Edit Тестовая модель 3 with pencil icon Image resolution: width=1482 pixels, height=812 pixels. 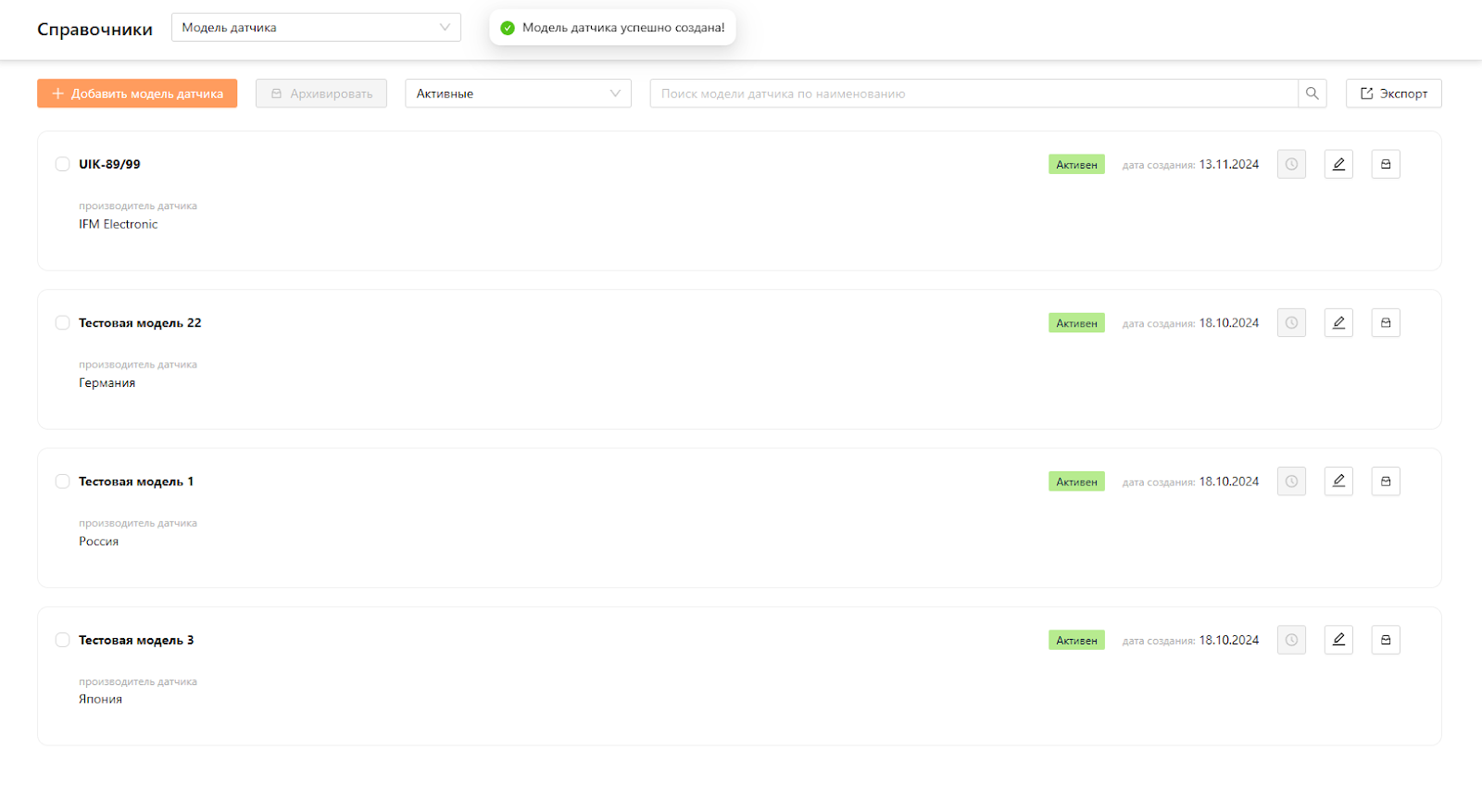[x=1338, y=640]
